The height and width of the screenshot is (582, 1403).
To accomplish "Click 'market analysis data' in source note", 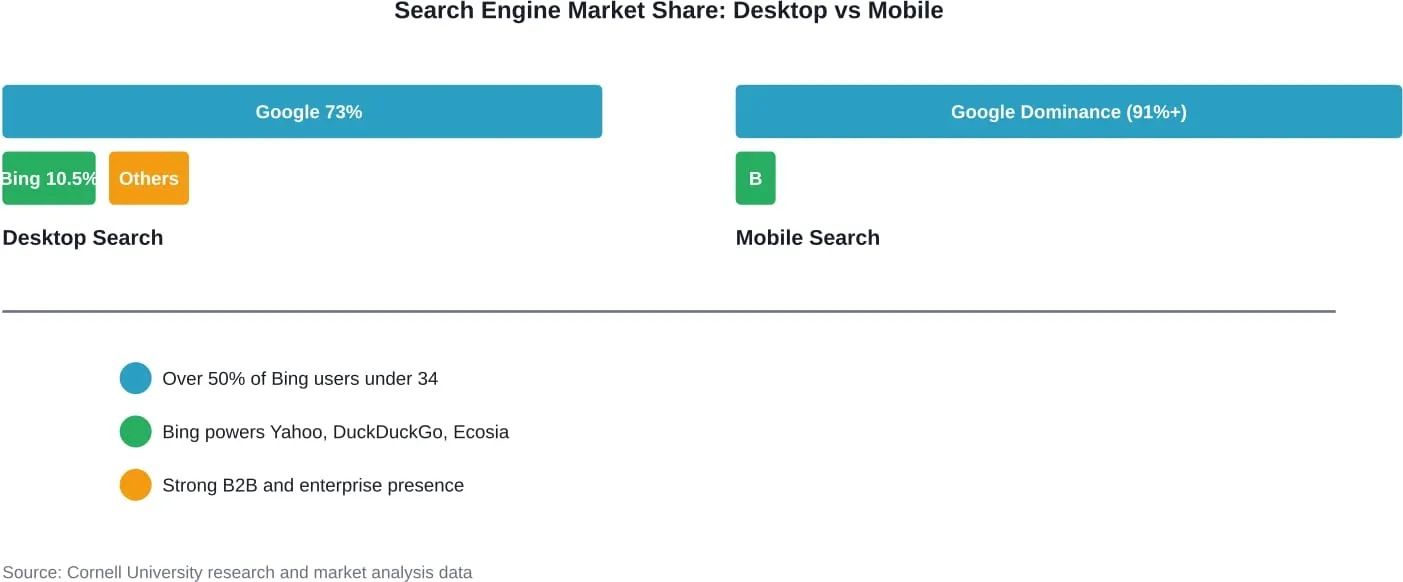I will pyautogui.click(x=393, y=573).
